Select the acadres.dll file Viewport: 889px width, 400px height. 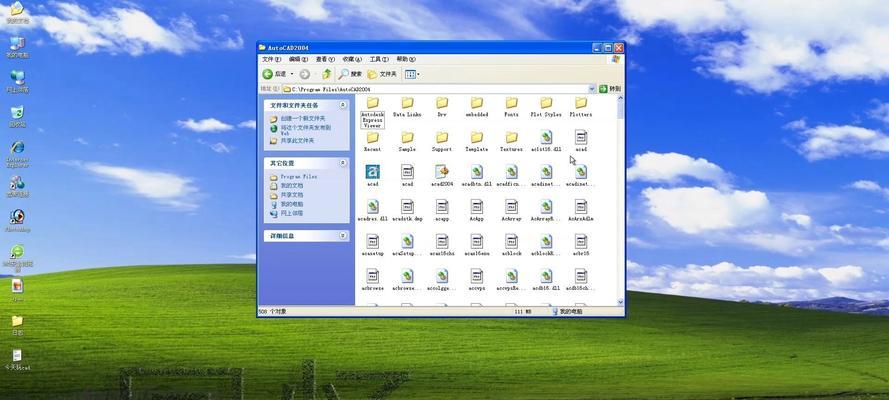[x=372, y=210]
